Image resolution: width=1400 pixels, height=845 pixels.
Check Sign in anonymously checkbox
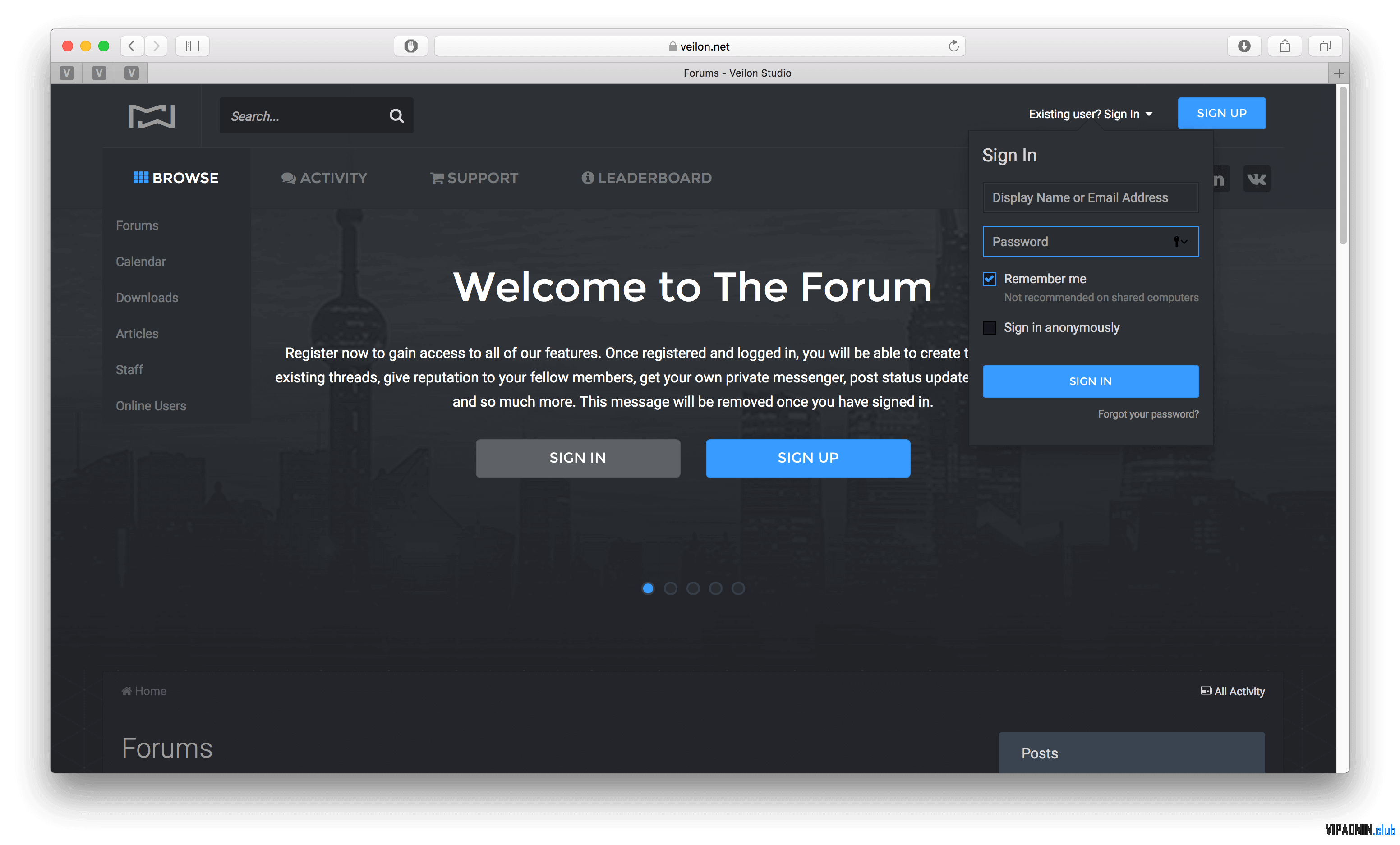pyautogui.click(x=989, y=328)
